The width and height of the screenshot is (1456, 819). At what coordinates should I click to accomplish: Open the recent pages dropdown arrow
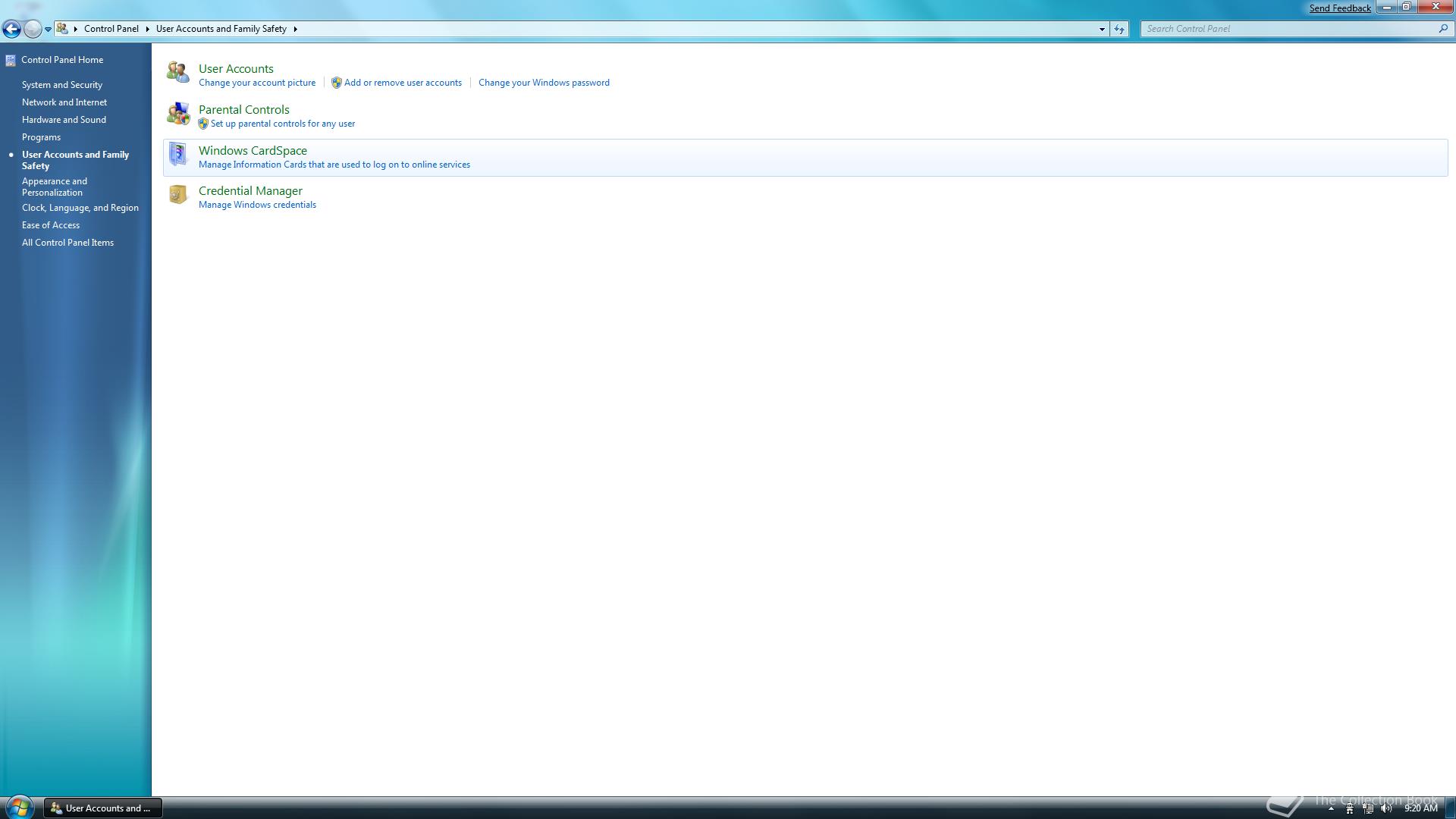[48, 29]
